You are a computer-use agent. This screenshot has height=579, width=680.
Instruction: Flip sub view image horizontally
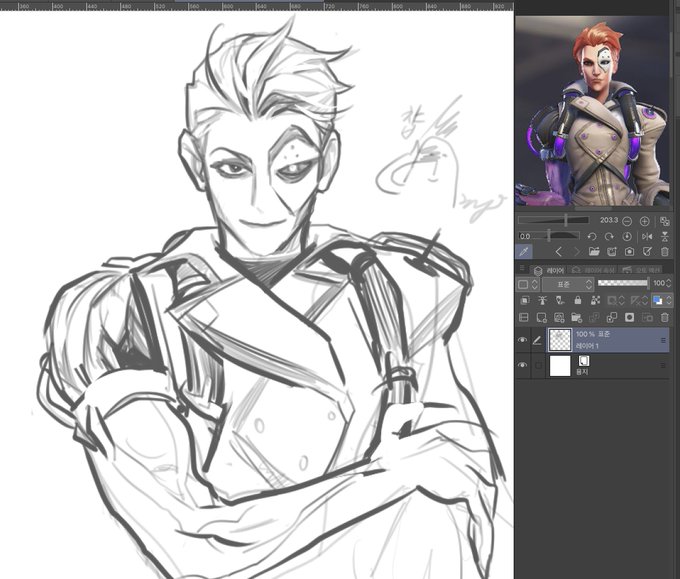point(647,236)
